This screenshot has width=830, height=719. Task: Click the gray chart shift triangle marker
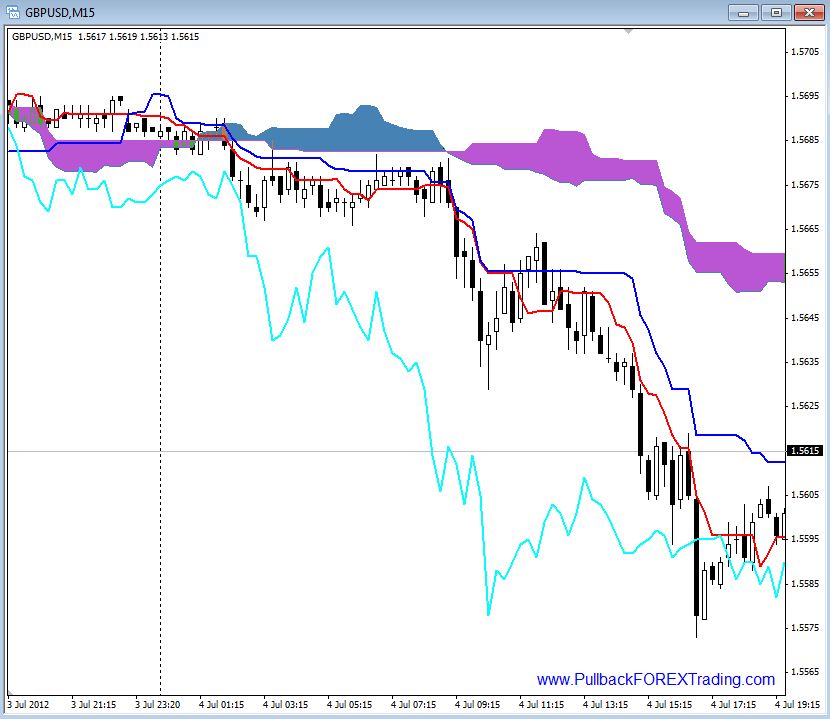coord(628,32)
